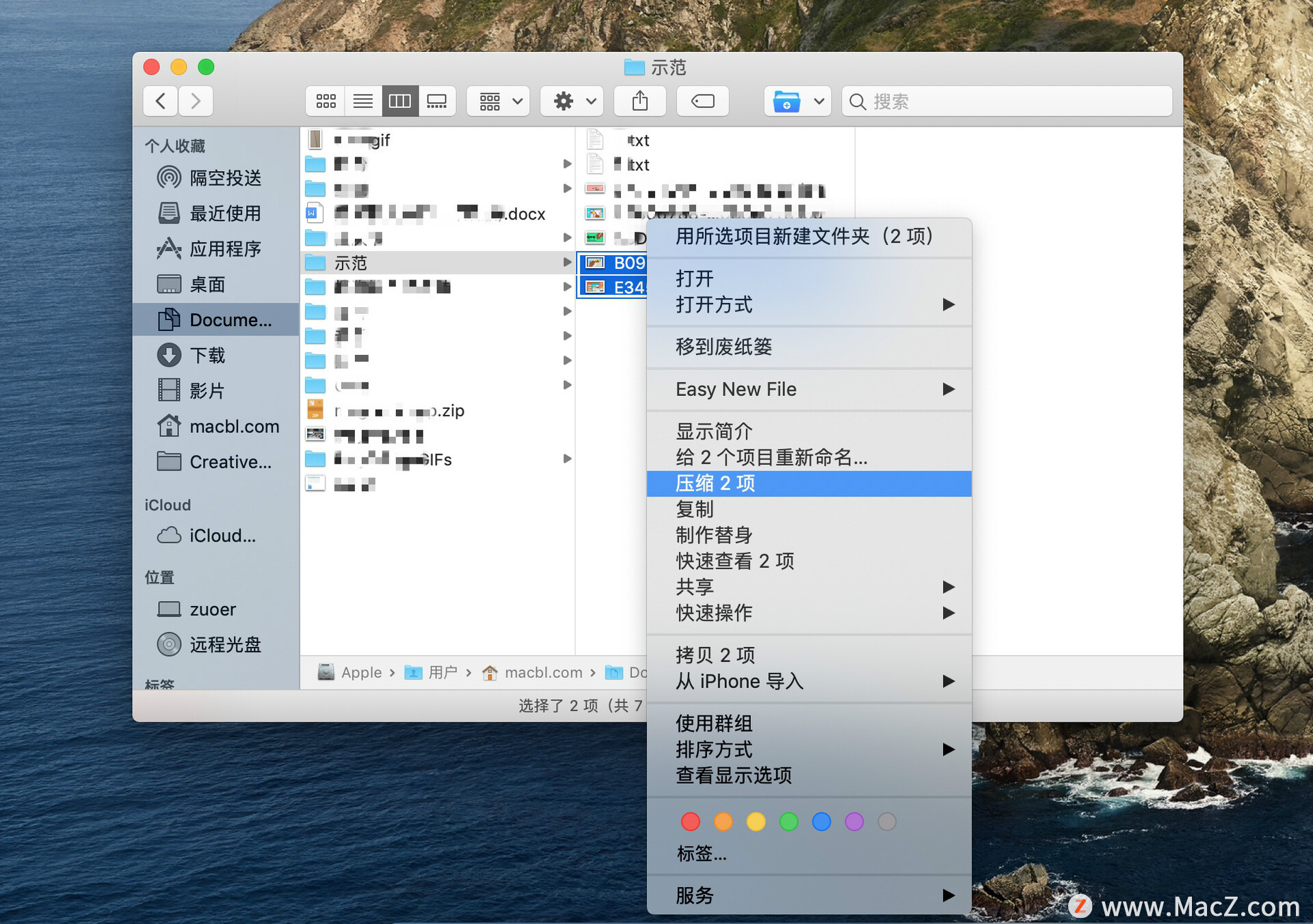
Task: Open Desktop (桌面) in sidebar
Action: click(x=216, y=285)
